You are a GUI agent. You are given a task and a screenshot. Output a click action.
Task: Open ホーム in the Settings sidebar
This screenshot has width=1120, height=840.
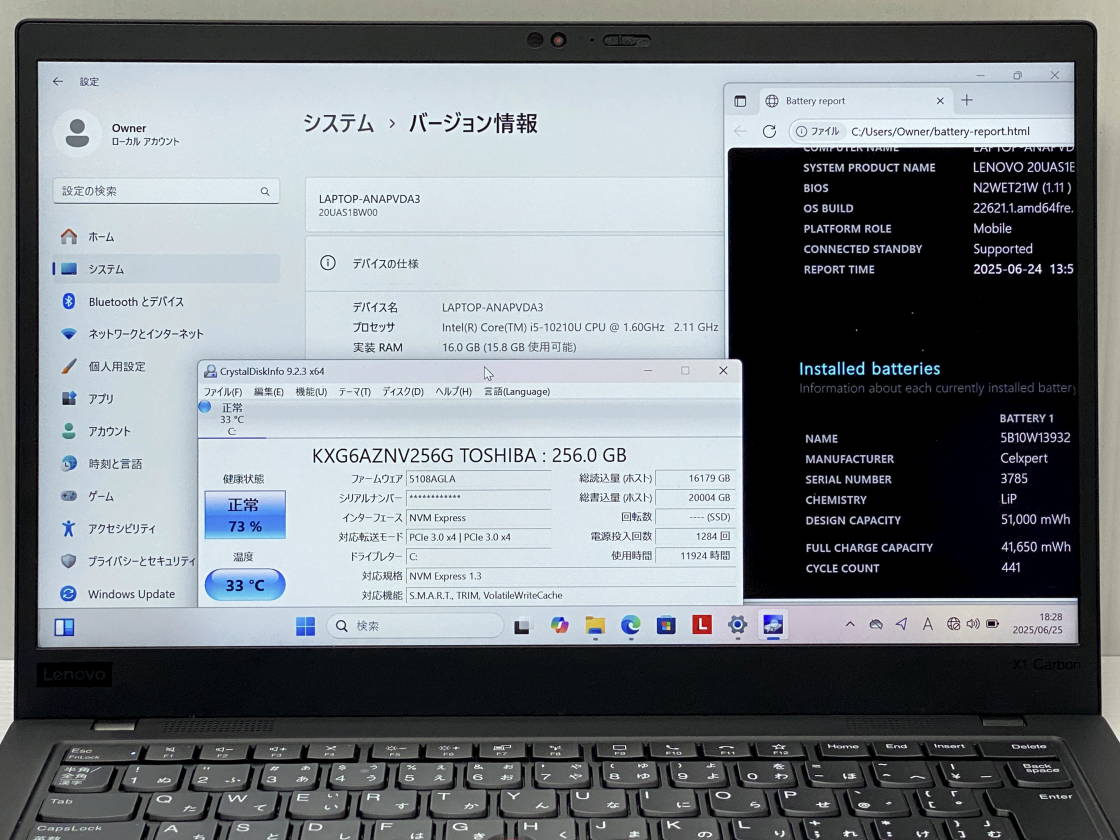[166, 236]
